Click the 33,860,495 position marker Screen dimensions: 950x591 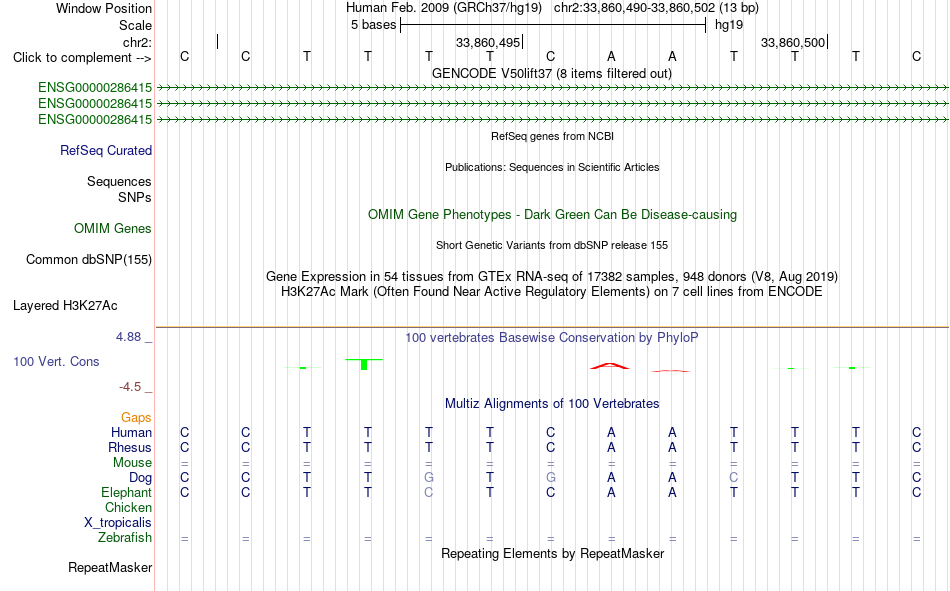point(488,42)
